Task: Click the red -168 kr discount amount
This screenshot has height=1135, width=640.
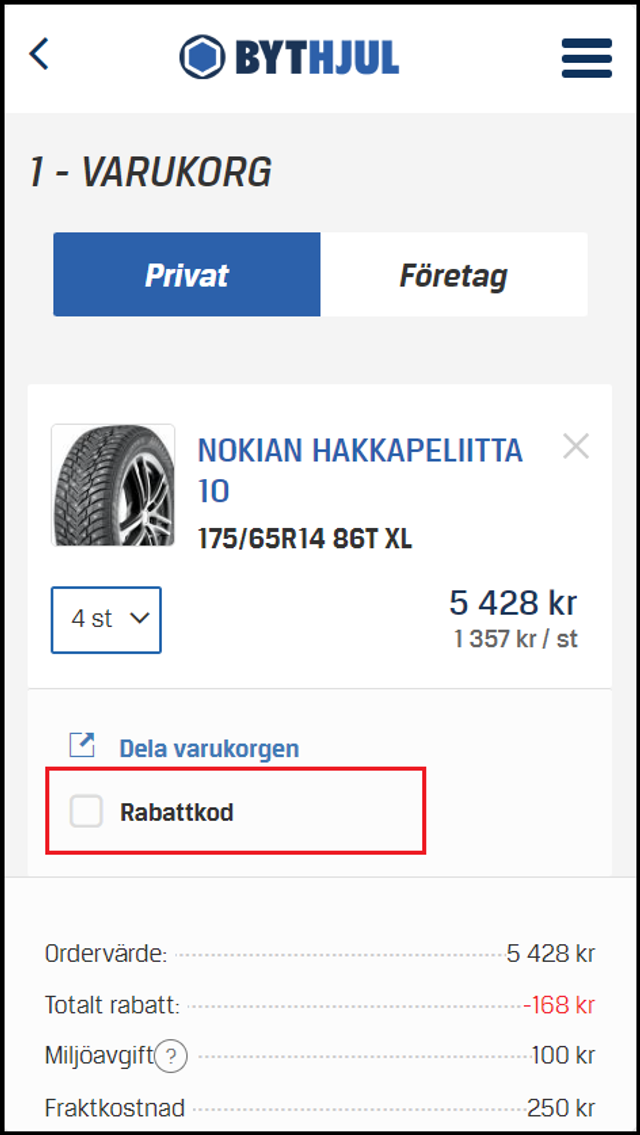Action: (558, 1005)
